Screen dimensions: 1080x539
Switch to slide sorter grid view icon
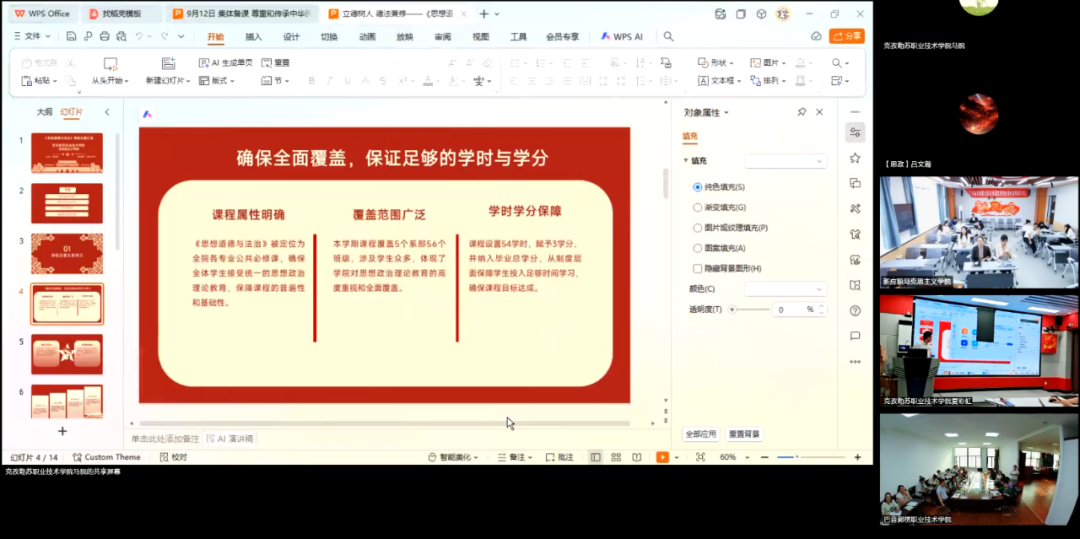click(616, 457)
